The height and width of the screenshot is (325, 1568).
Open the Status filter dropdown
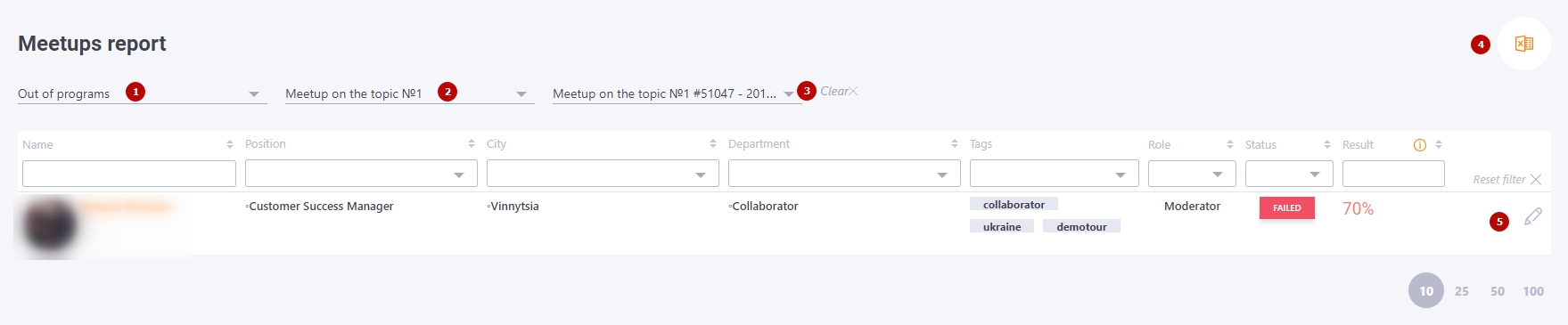tap(1289, 174)
